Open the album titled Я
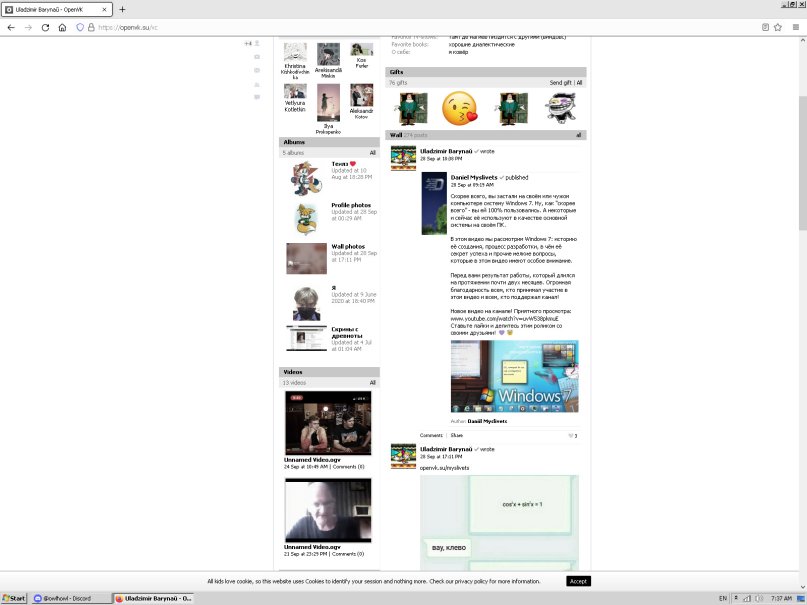This screenshot has height=605, width=807. click(x=334, y=288)
